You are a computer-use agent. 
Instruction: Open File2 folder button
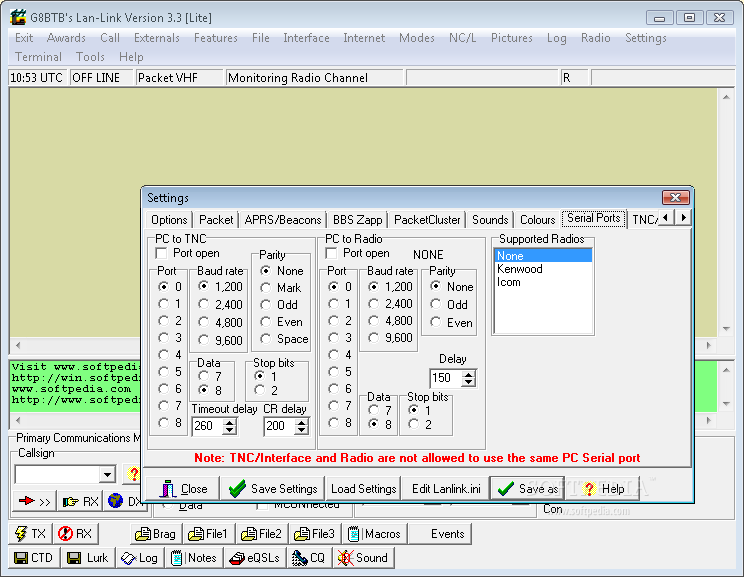coord(261,534)
